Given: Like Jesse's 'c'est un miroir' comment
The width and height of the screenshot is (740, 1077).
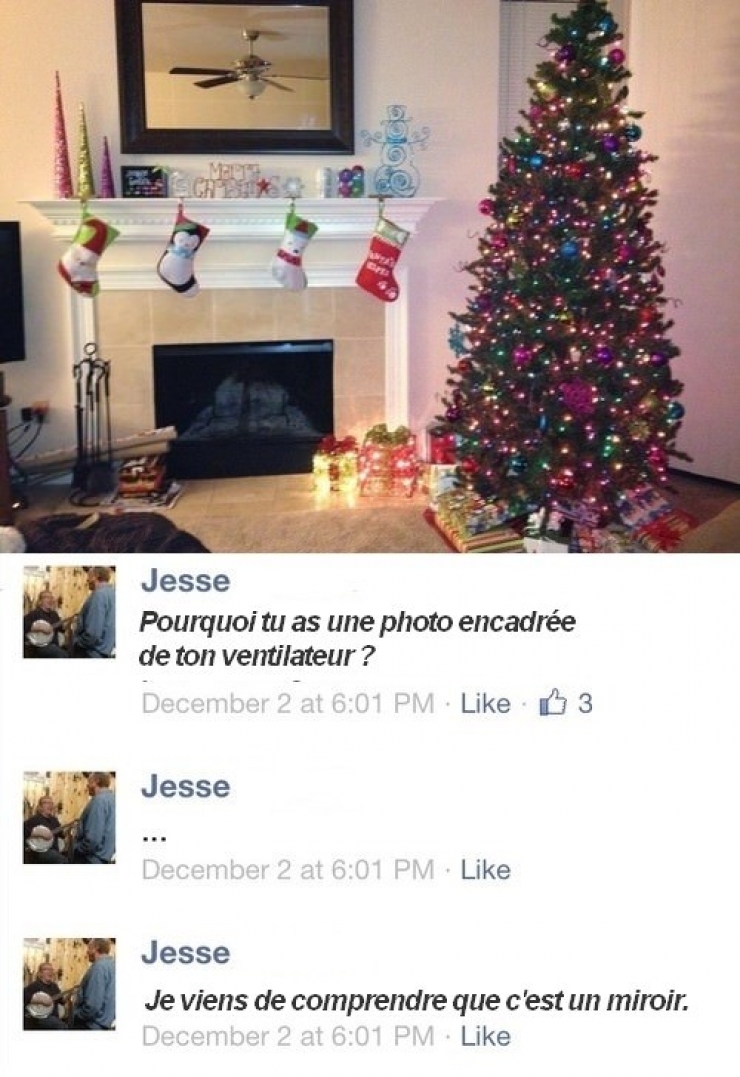Looking at the screenshot, I should 485,1036.
